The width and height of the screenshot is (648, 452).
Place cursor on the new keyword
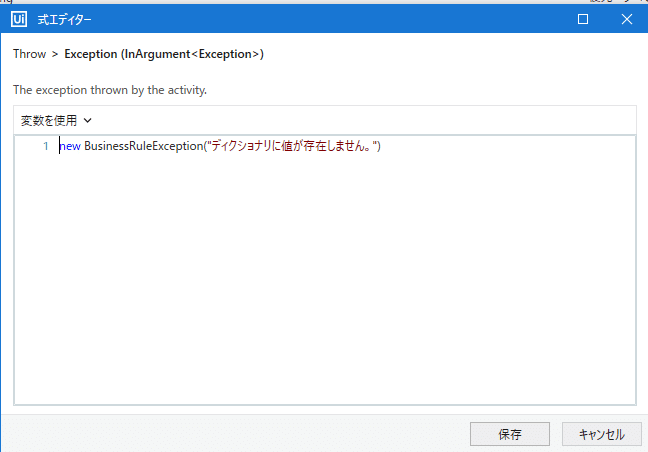(70, 146)
